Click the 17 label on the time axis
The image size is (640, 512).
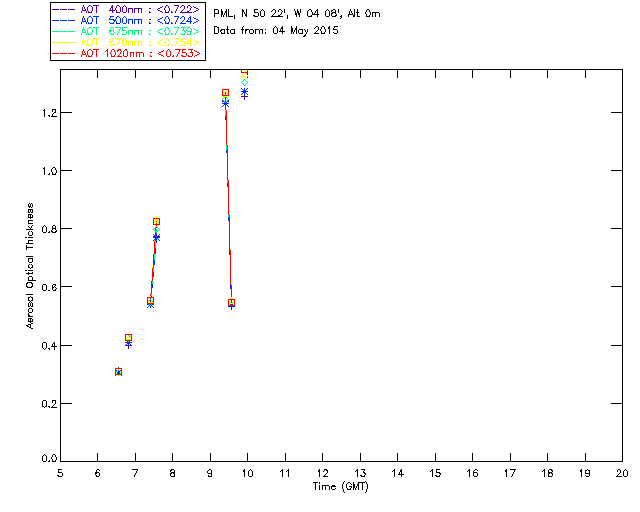(510, 473)
